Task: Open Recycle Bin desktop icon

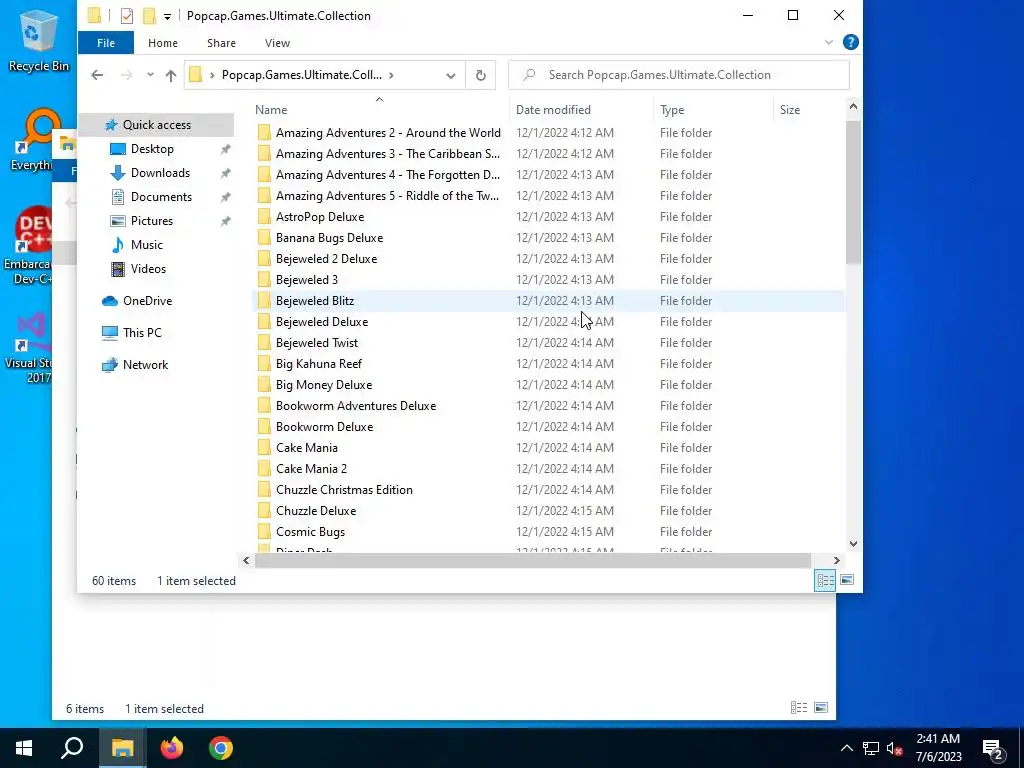Action: tap(37, 39)
